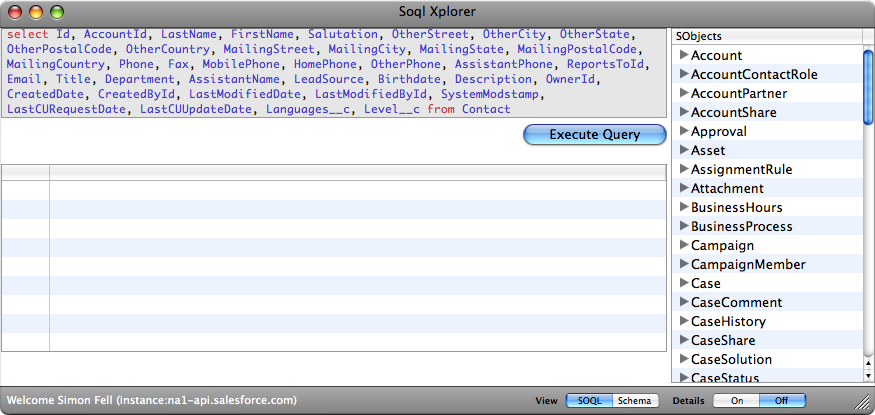Click the scrollbar down arrow
875x415 pixels.
pyautogui.click(x=868, y=376)
